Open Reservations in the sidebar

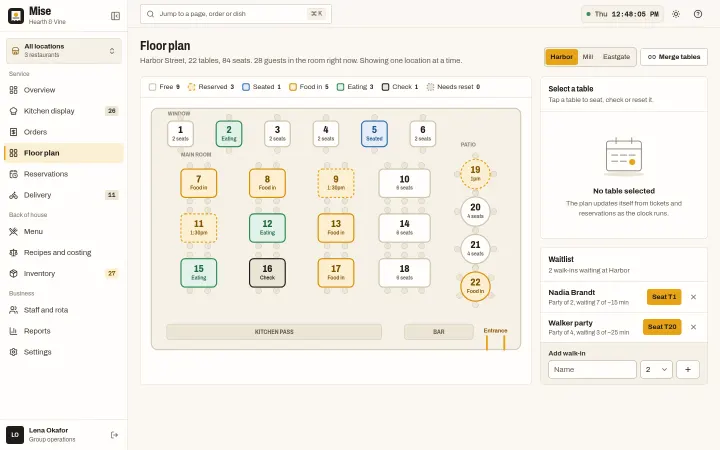tap(64, 174)
